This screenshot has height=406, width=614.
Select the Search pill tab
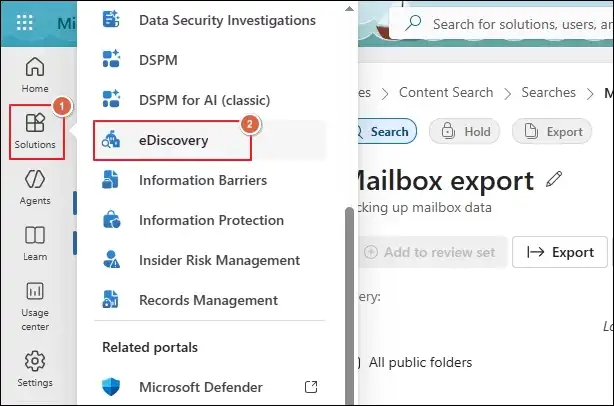(x=387, y=132)
